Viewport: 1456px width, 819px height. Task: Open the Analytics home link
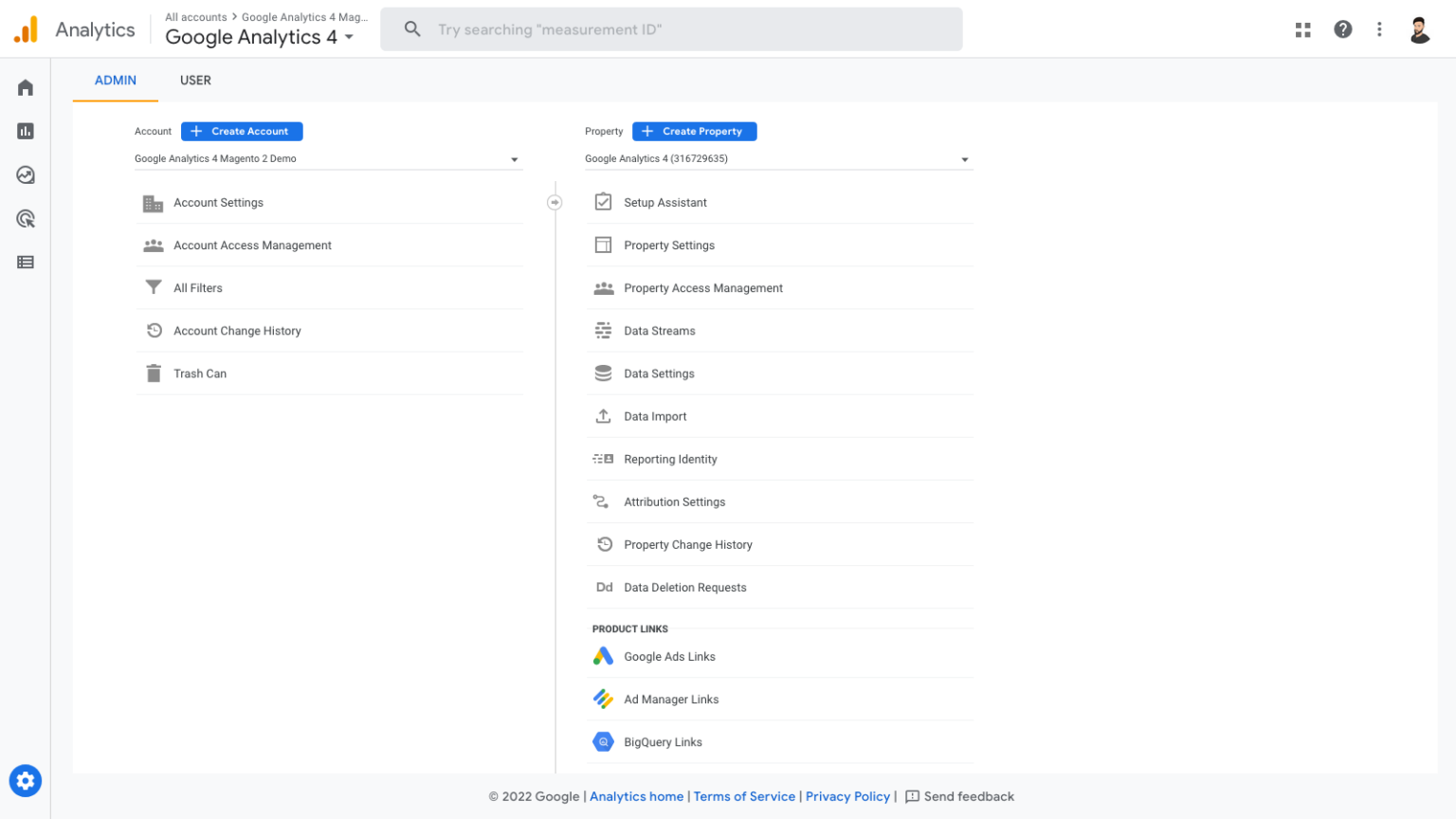tap(636, 796)
